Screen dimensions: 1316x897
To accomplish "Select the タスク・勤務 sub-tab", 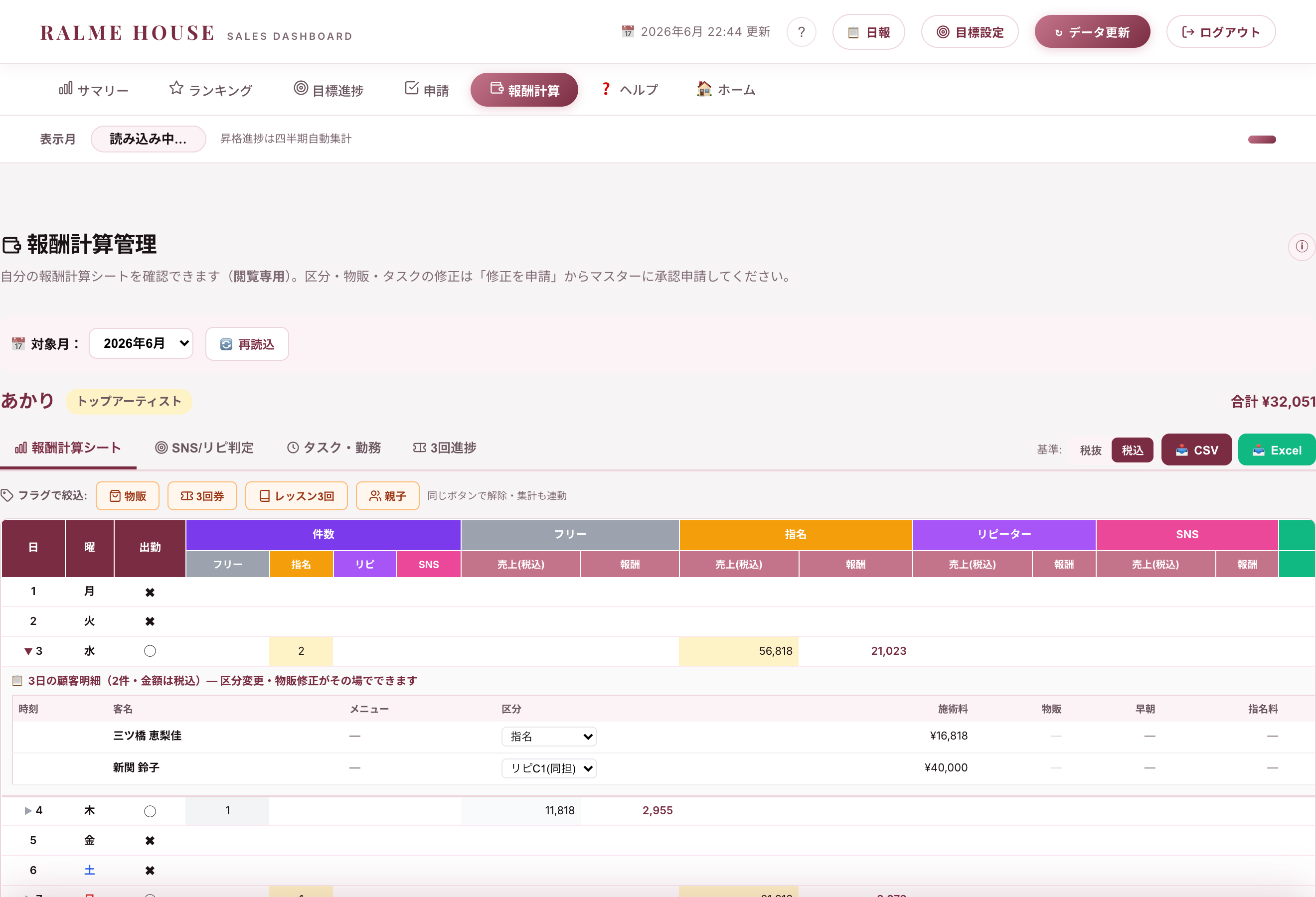I will tap(334, 448).
